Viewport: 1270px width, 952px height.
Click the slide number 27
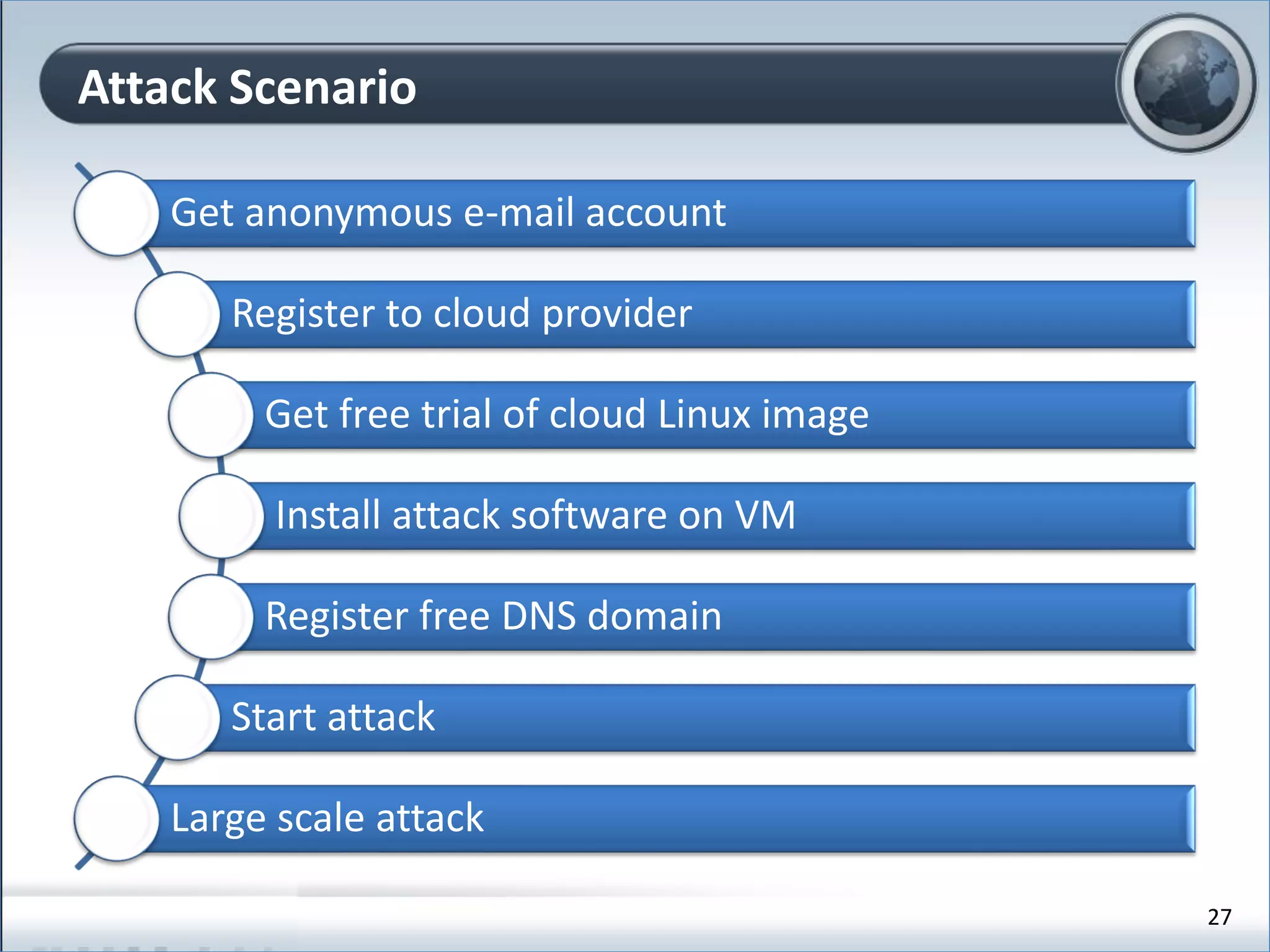click(1219, 917)
